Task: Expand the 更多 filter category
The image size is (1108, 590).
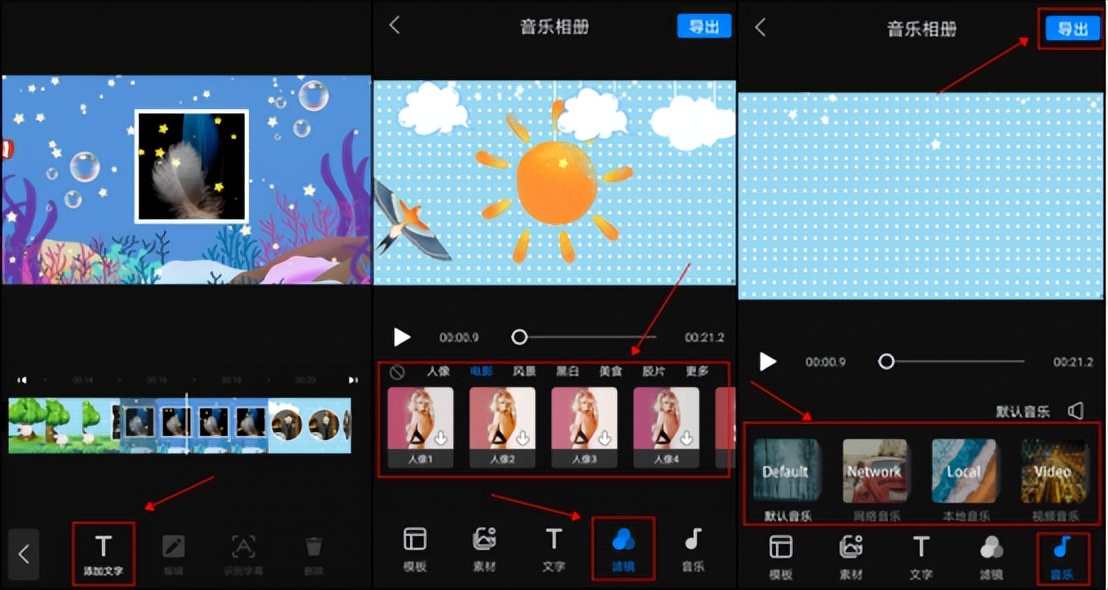Action: pos(697,369)
